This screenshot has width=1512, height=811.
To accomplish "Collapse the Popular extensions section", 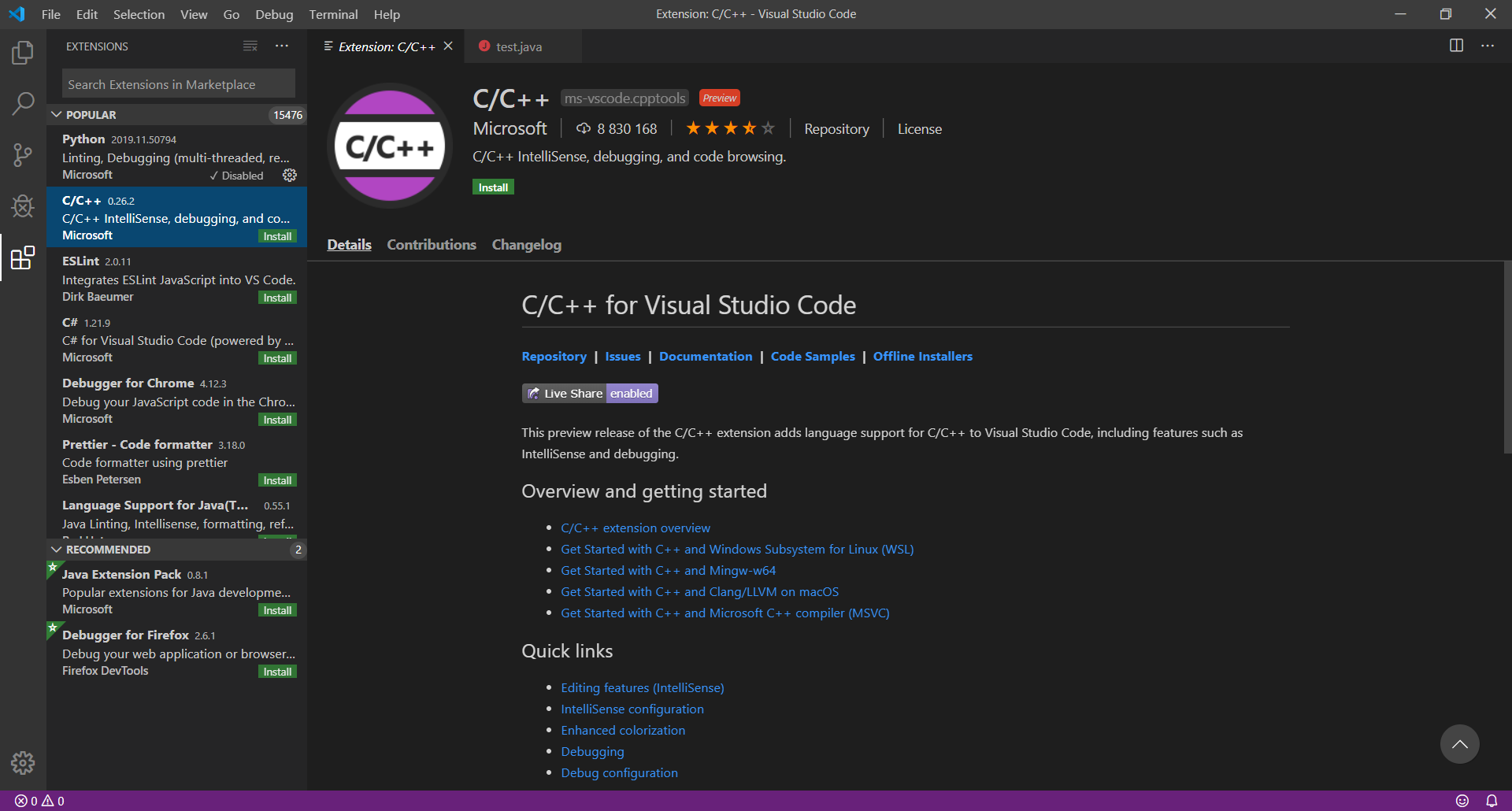I will click(57, 115).
